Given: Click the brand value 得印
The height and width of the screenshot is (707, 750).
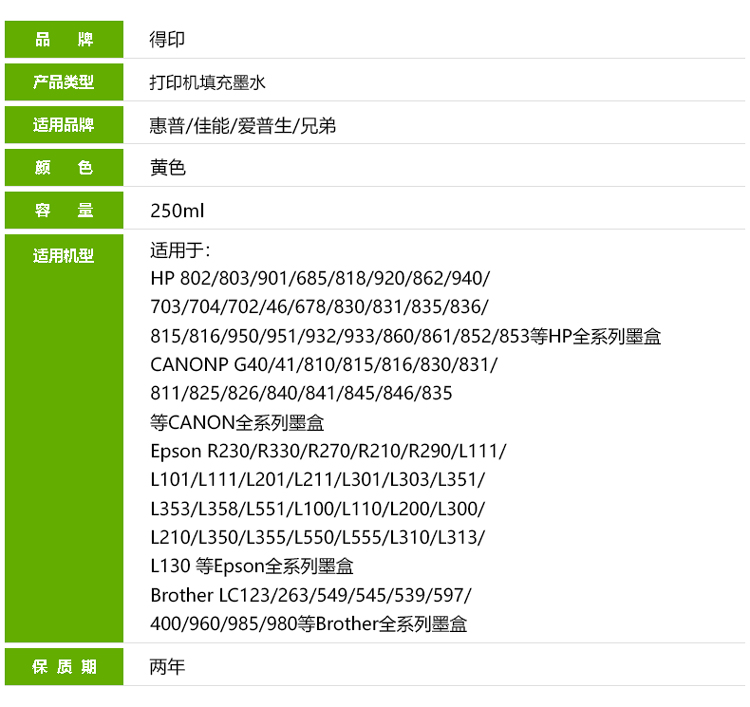Looking at the screenshot, I should (x=167, y=39).
